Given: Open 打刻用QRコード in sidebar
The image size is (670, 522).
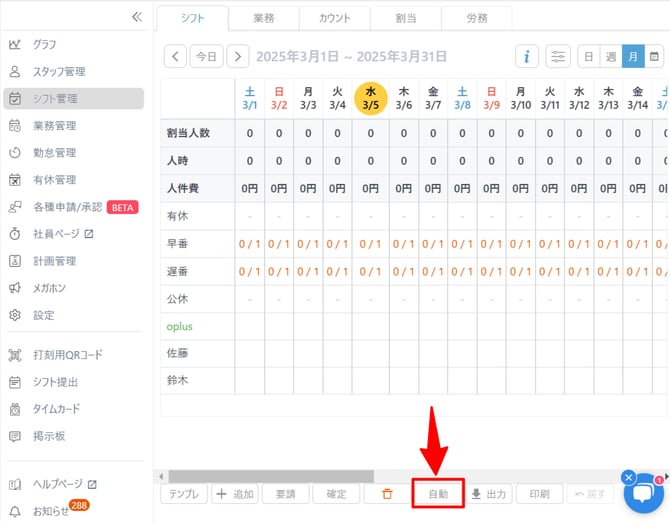Looking at the screenshot, I should tap(67, 355).
